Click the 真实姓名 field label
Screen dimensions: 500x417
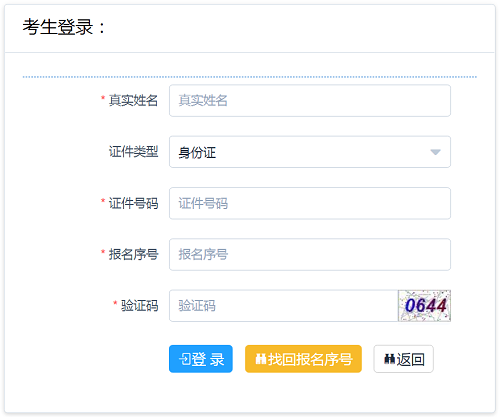pyautogui.click(x=133, y=100)
